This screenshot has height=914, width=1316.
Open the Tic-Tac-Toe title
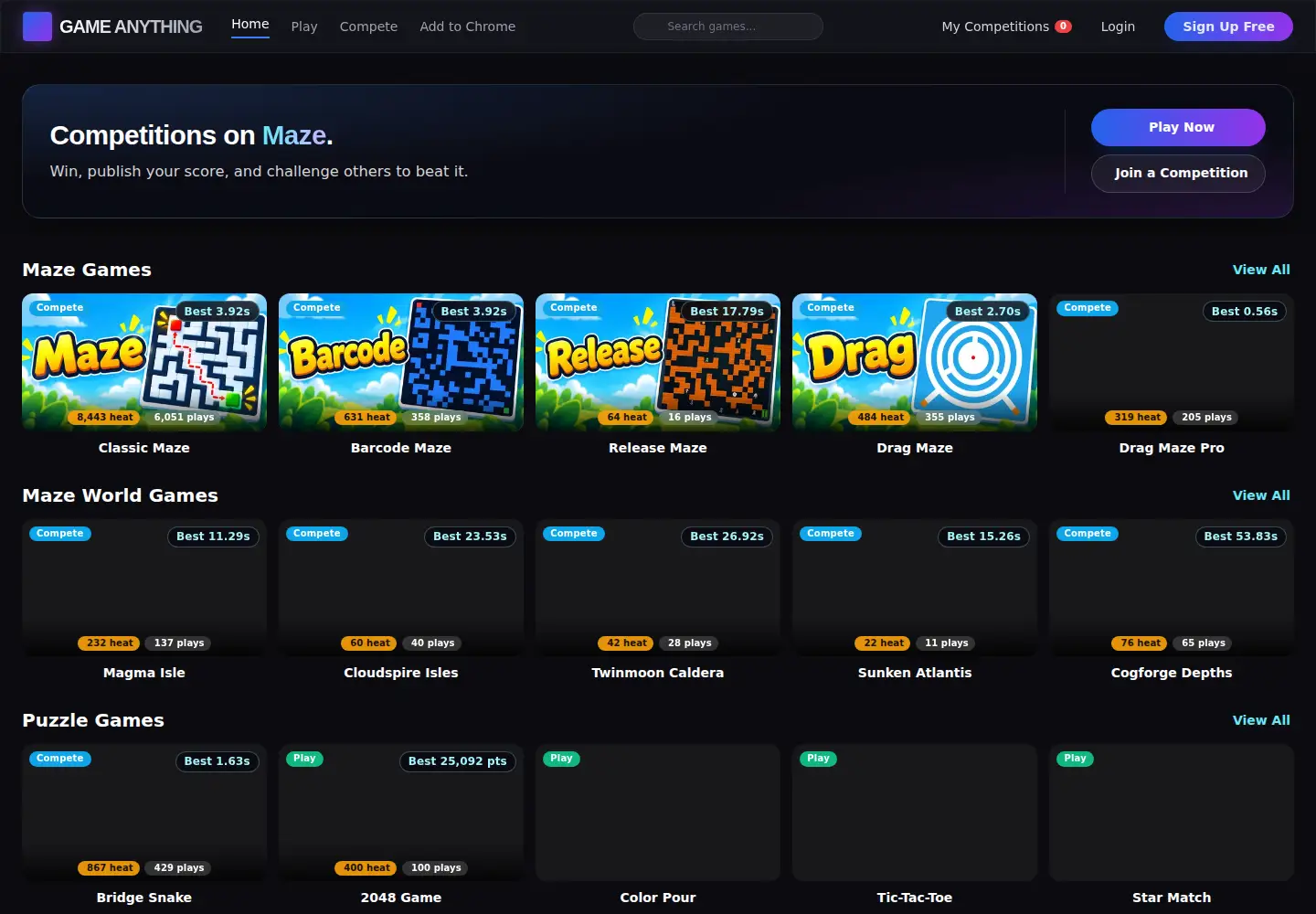(915, 898)
